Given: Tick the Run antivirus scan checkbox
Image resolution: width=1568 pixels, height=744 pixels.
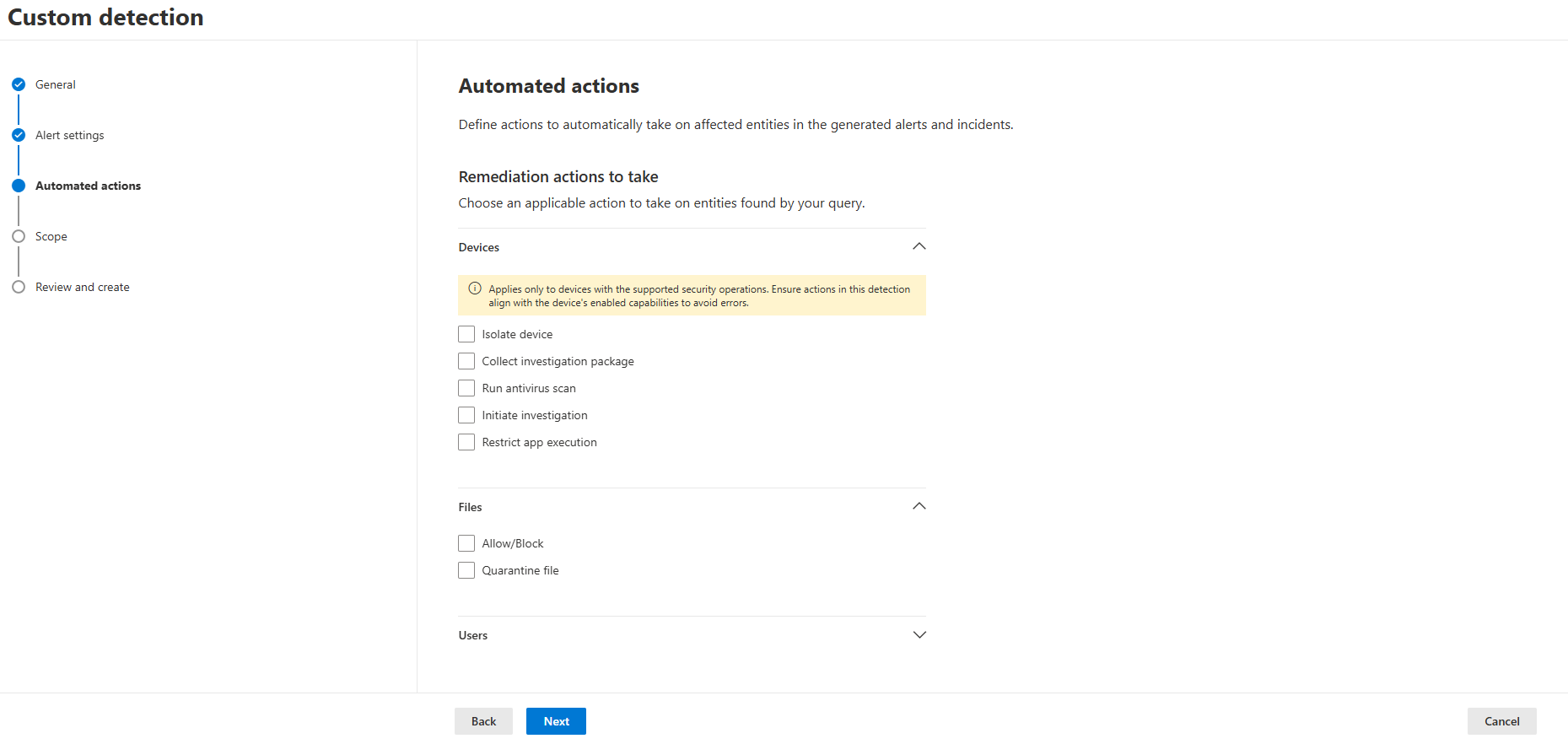Looking at the screenshot, I should pyautogui.click(x=466, y=388).
